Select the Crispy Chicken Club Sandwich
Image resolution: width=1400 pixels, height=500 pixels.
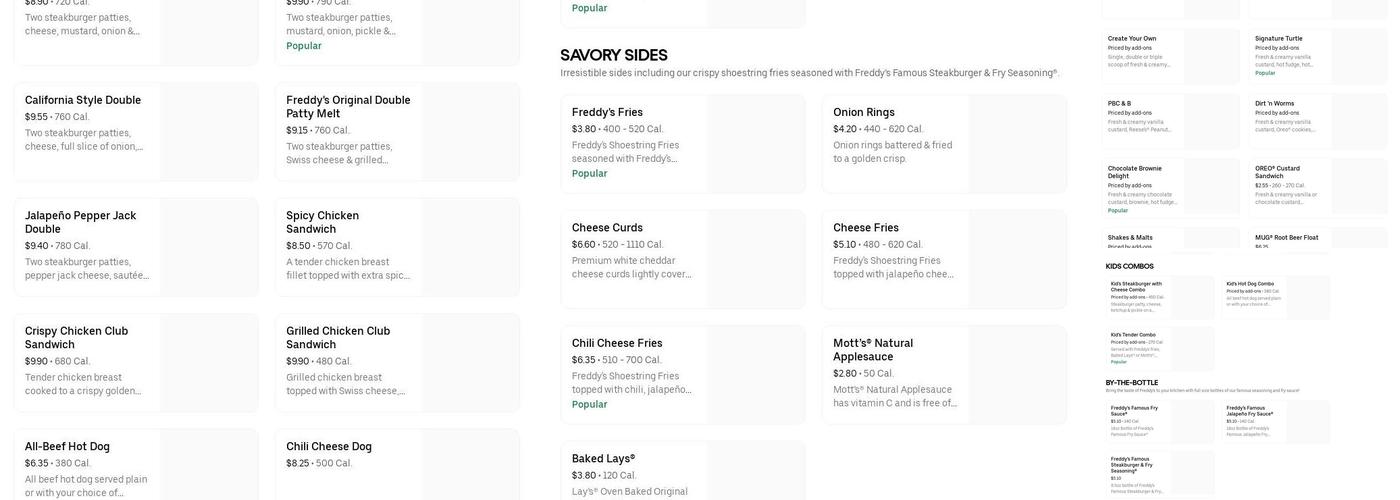(x=76, y=338)
